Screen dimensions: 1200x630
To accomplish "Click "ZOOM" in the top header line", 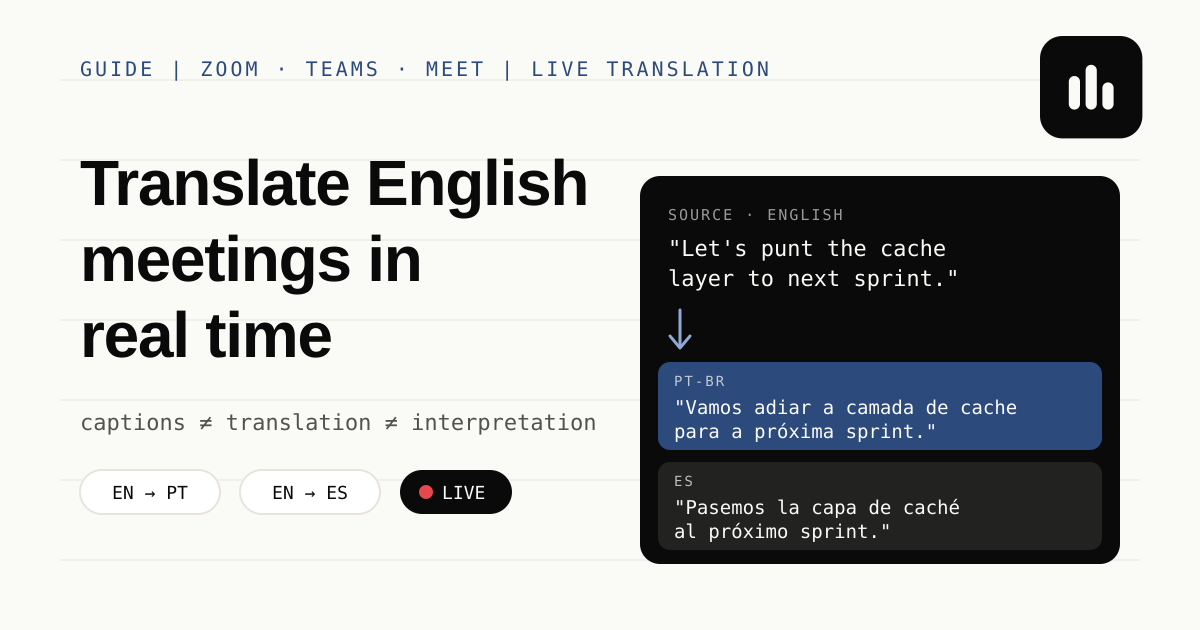I will point(230,69).
